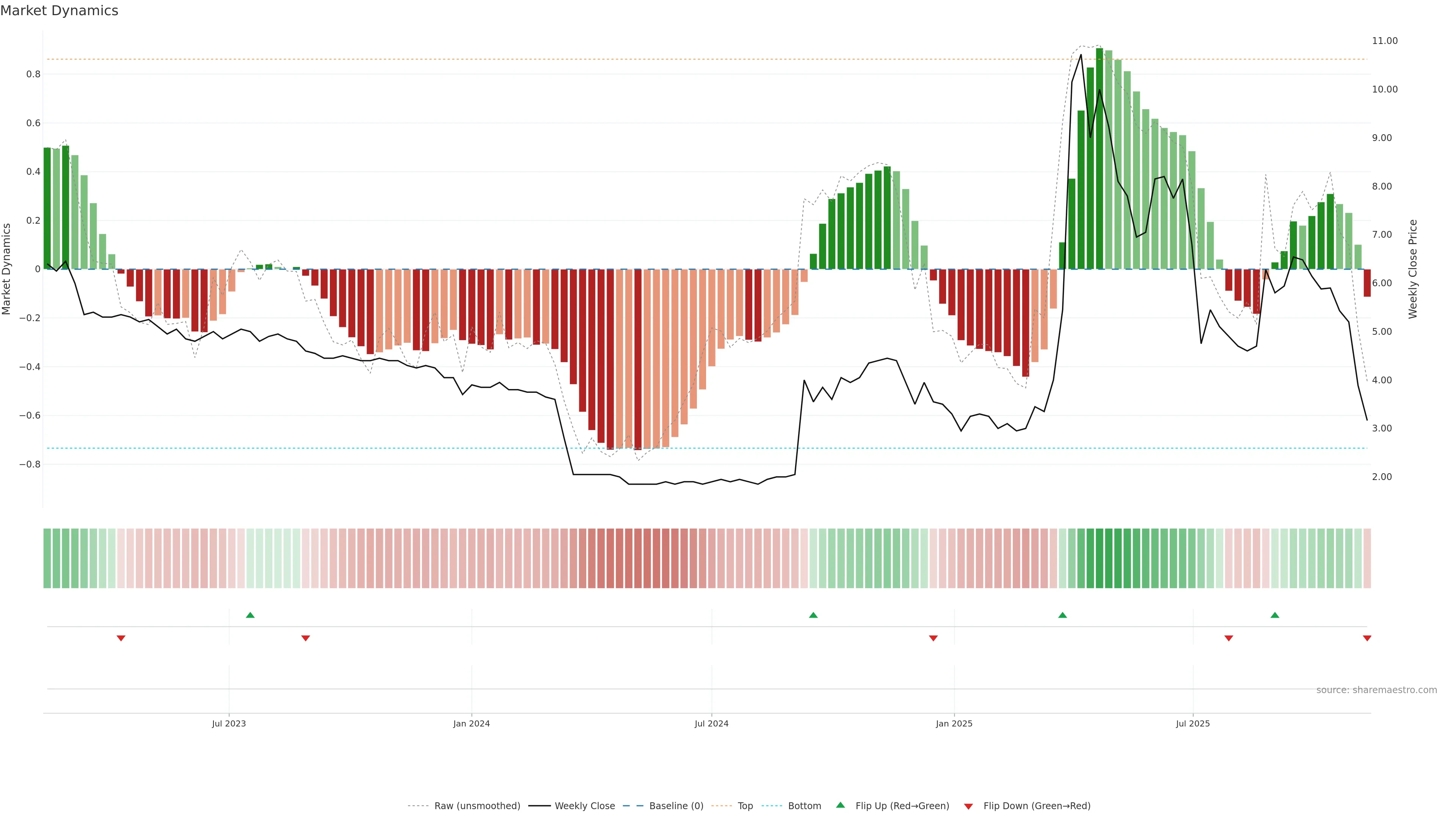Click the Jan 2024 x-axis label
Viewport: 1456px width, 819px height.
pos(471,724)
